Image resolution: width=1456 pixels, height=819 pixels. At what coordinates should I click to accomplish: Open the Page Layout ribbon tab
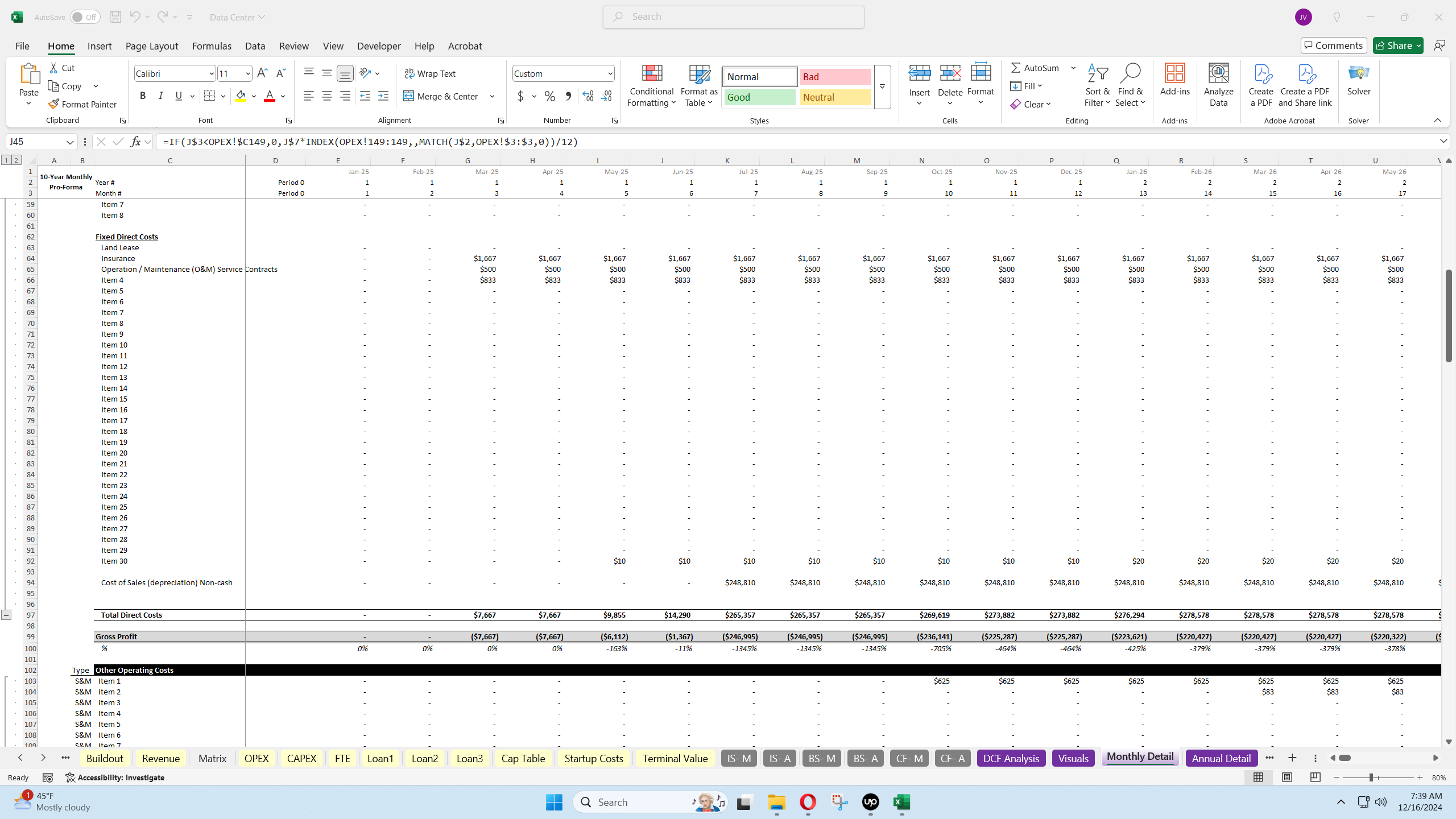point(152,46)
